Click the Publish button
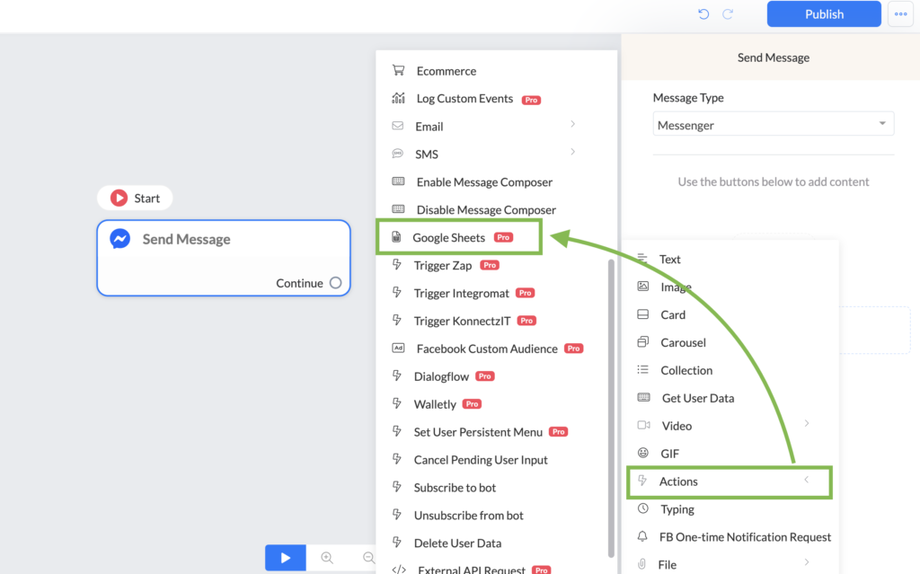920x574 pixels. (x=824, y=14)
